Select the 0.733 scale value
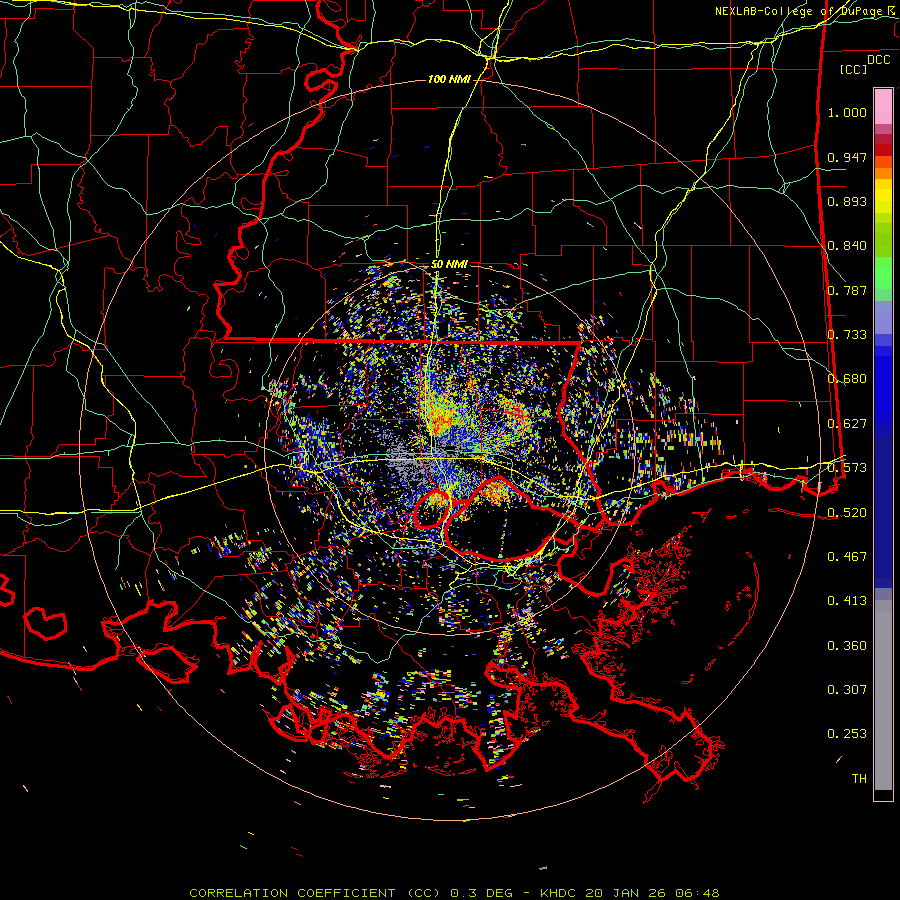Image resolution: width=900 pixels, height=900 pixels. coord(847,335)
